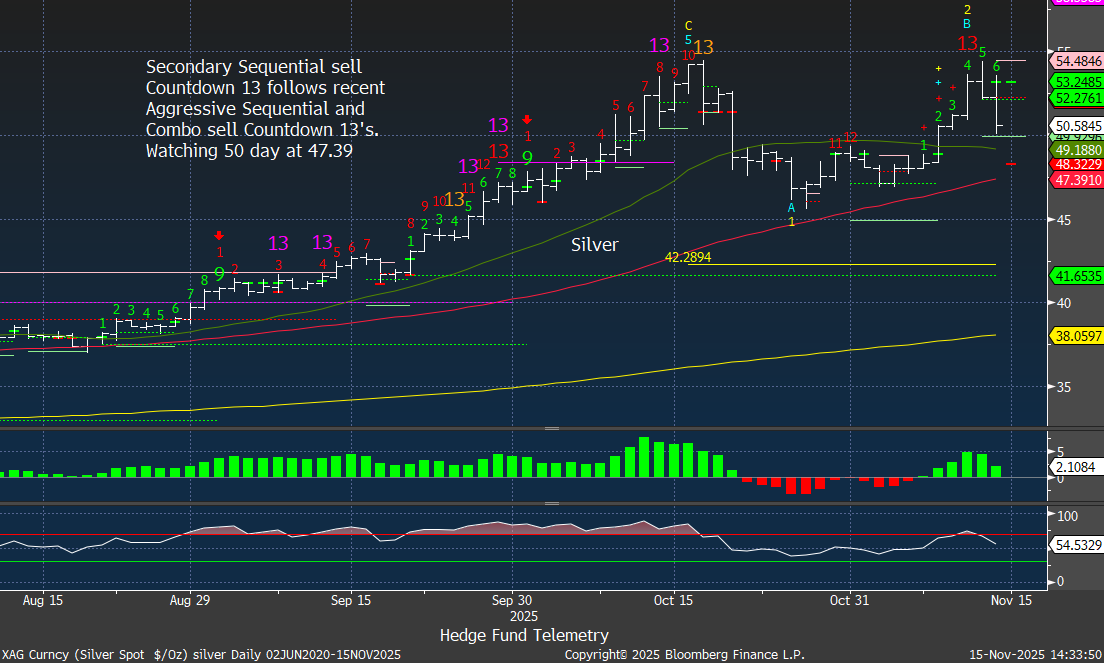Click the red down arrow above late-August bars
The image size is (1104, 663).
point(220,236)
